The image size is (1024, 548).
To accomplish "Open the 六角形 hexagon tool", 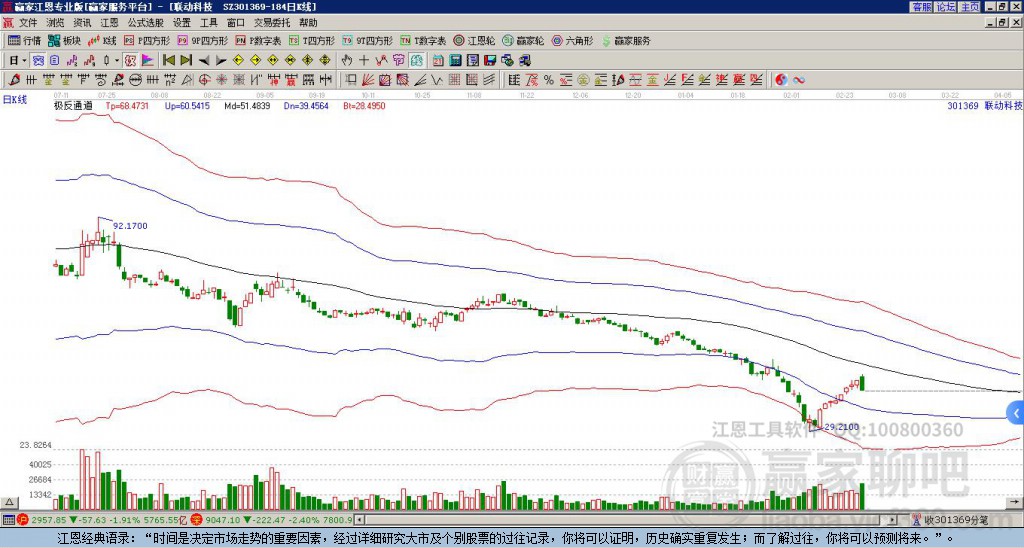I will [x=572, y=40].
